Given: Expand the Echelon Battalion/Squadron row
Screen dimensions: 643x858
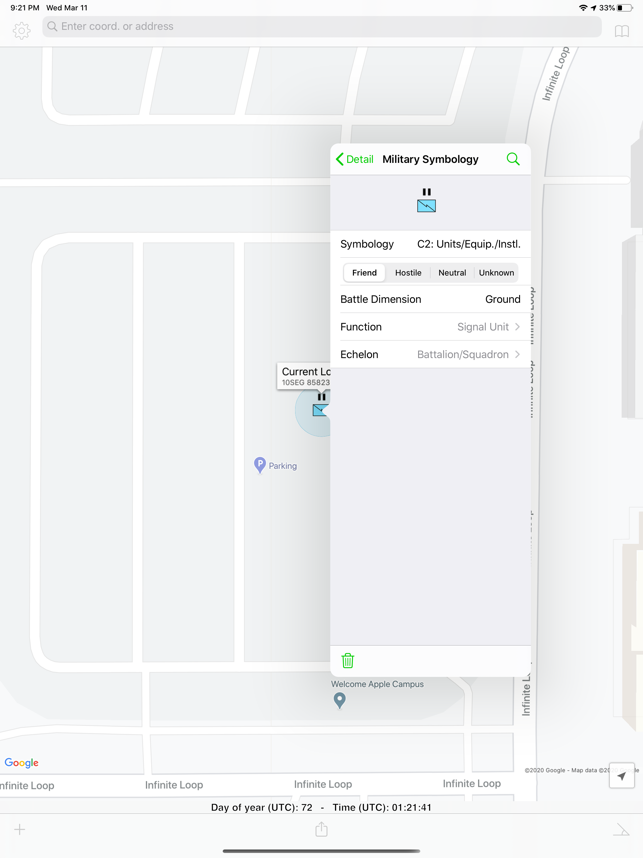Looking at the screenshot, I should click(x=430, y=354).
